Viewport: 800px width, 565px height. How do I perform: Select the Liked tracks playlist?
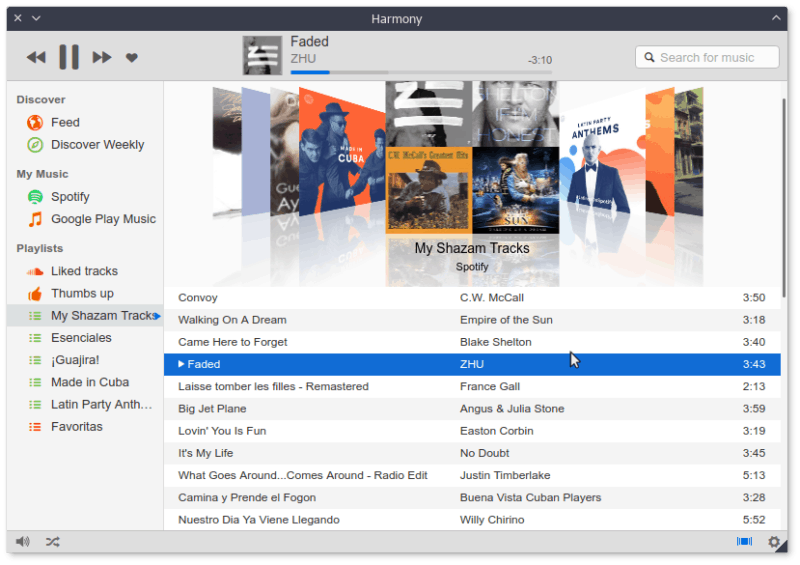point(84,271)
